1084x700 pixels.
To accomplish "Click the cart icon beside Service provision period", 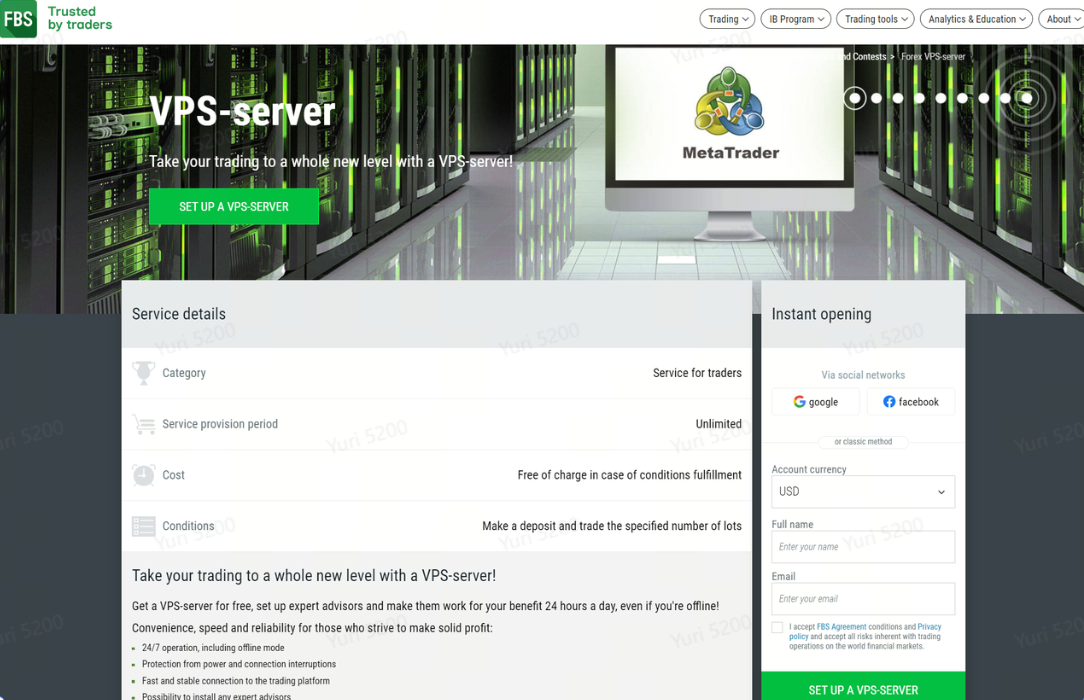I will [x=144, y=424].
